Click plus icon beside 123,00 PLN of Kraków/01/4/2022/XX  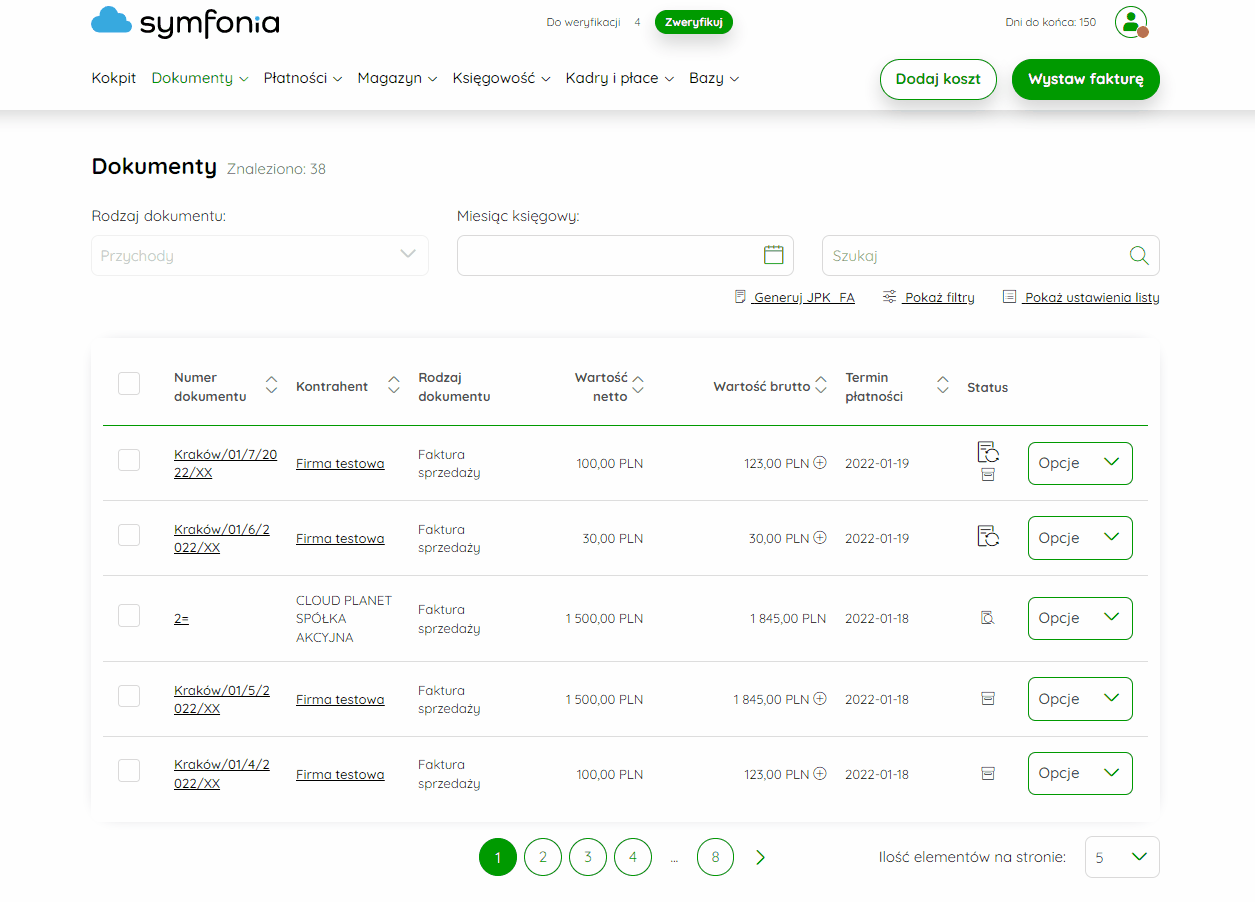click(820, 773)
